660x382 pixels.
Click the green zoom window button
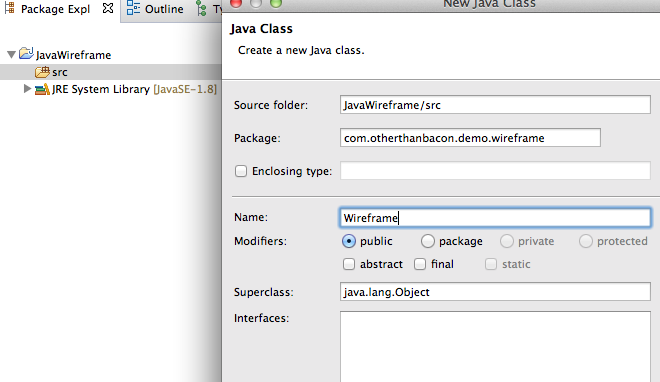(276, 3)
